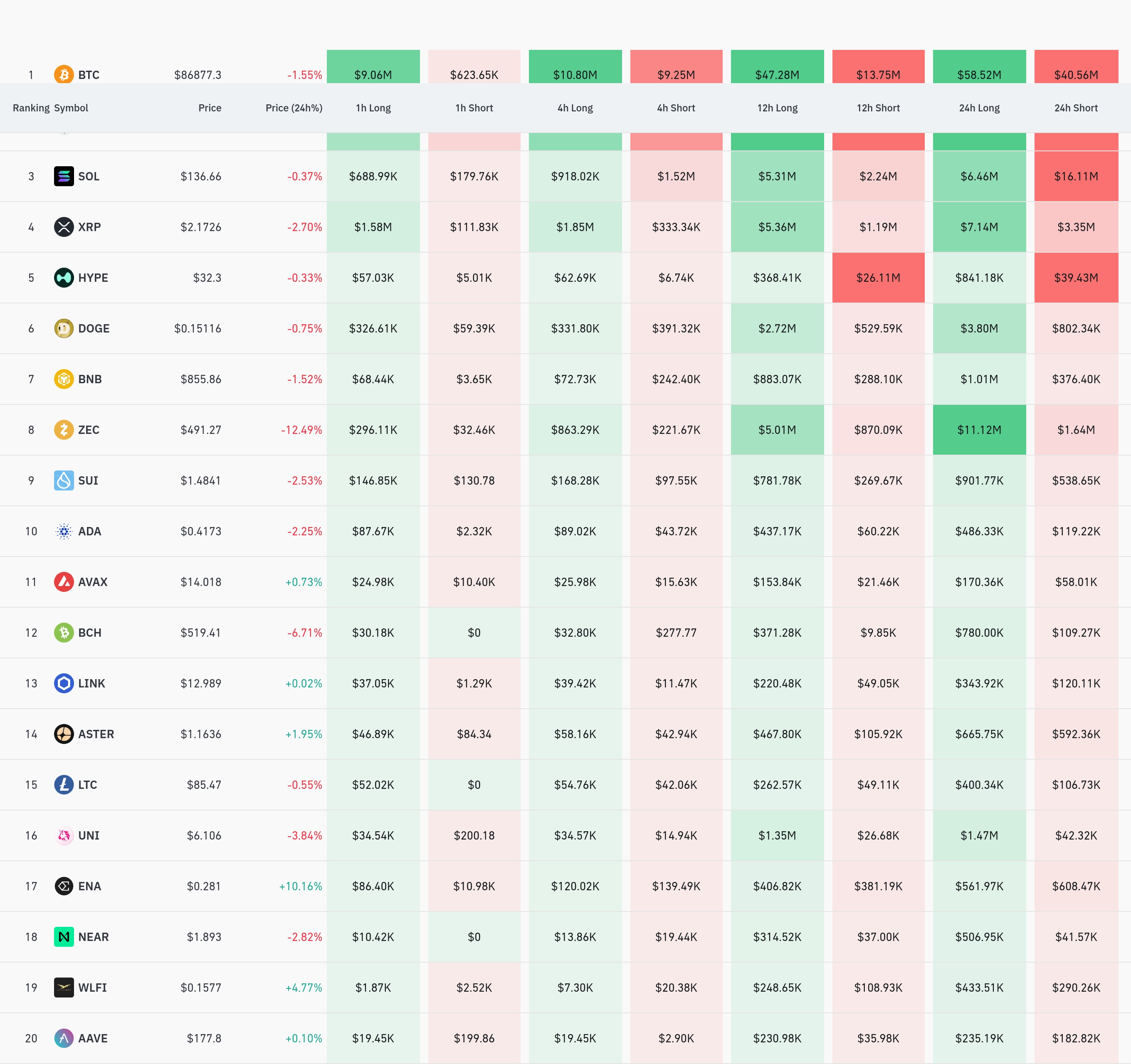
Task: Sort by 12h Short column header
Action: pos(878,108)
